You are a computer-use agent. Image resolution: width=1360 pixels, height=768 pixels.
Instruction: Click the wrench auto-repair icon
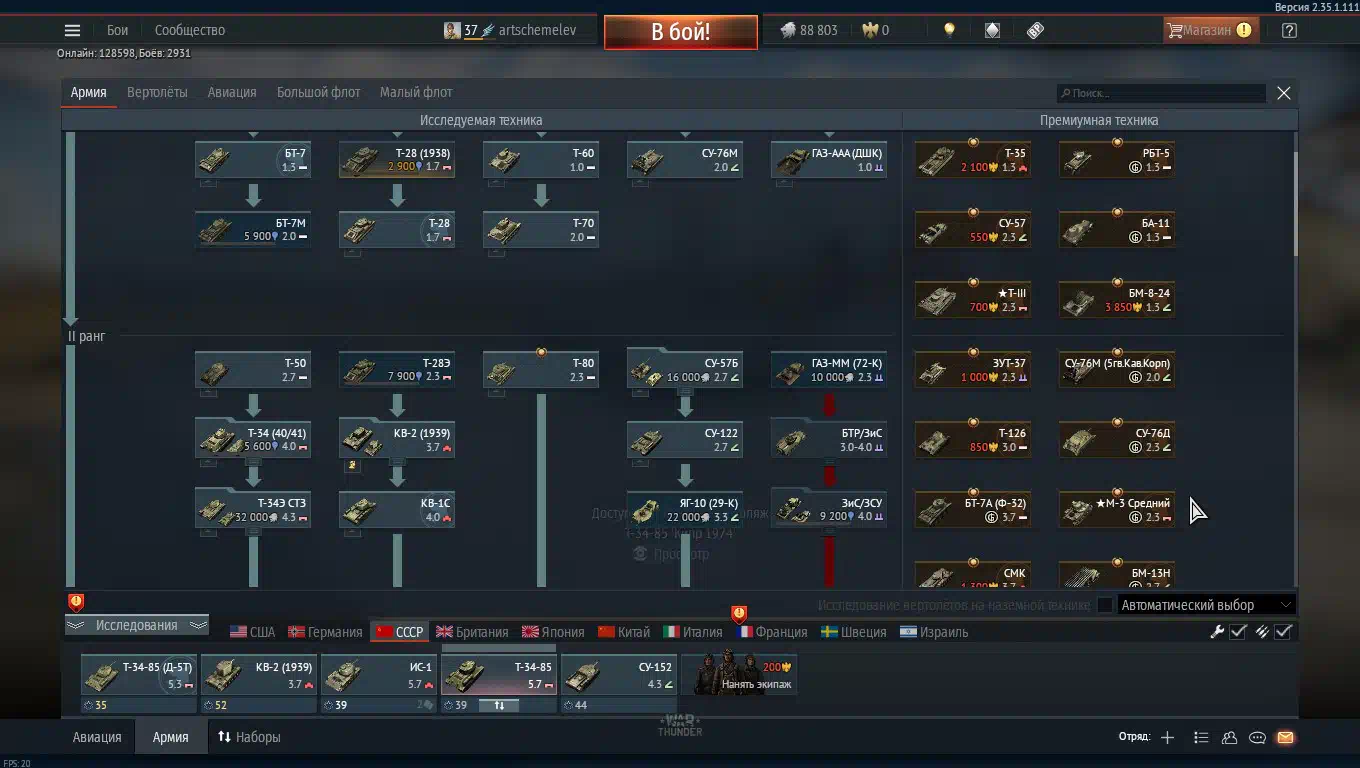click(1217, 631)
